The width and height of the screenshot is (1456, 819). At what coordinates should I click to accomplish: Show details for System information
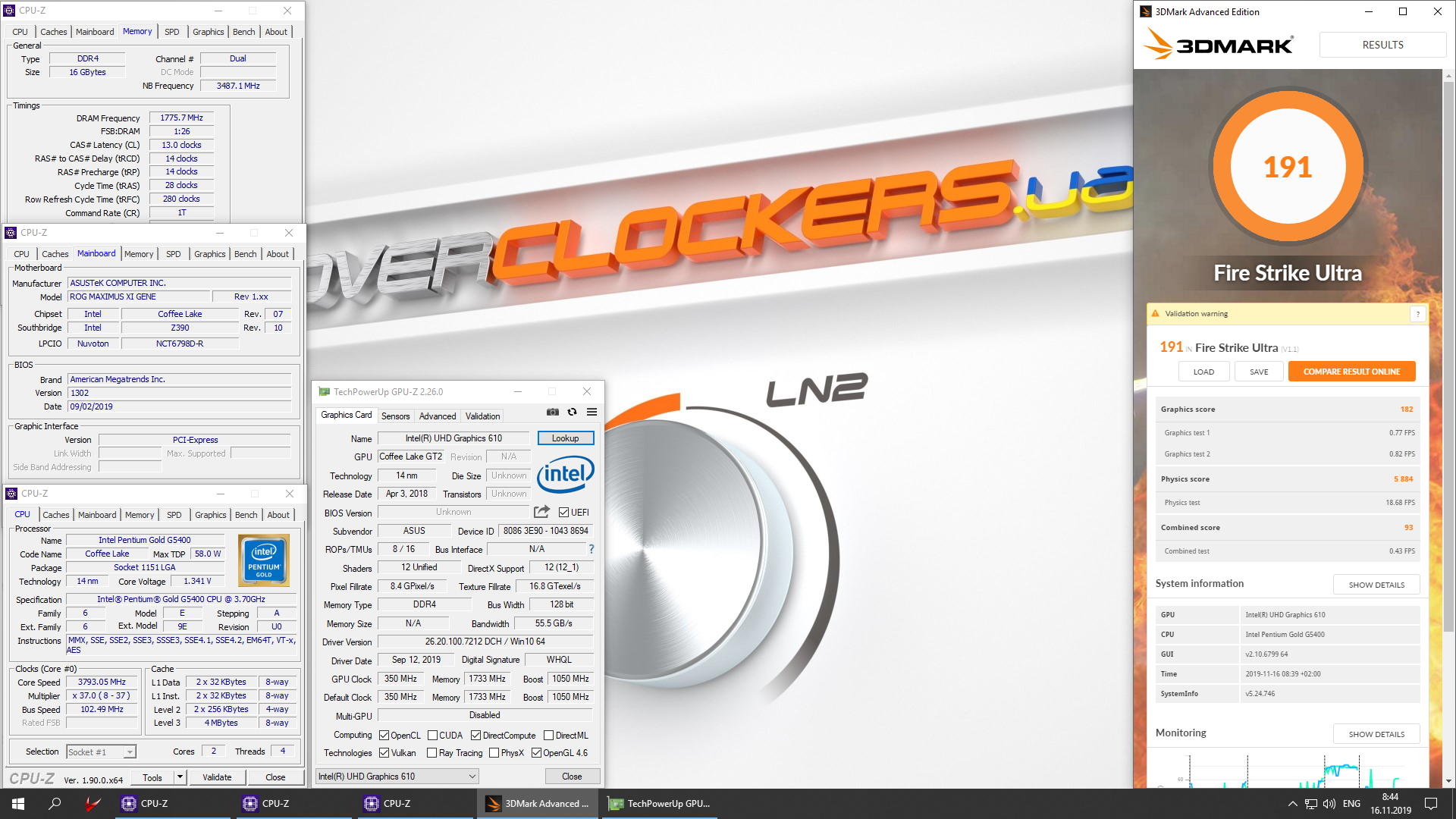click(x=1376, y=585)
